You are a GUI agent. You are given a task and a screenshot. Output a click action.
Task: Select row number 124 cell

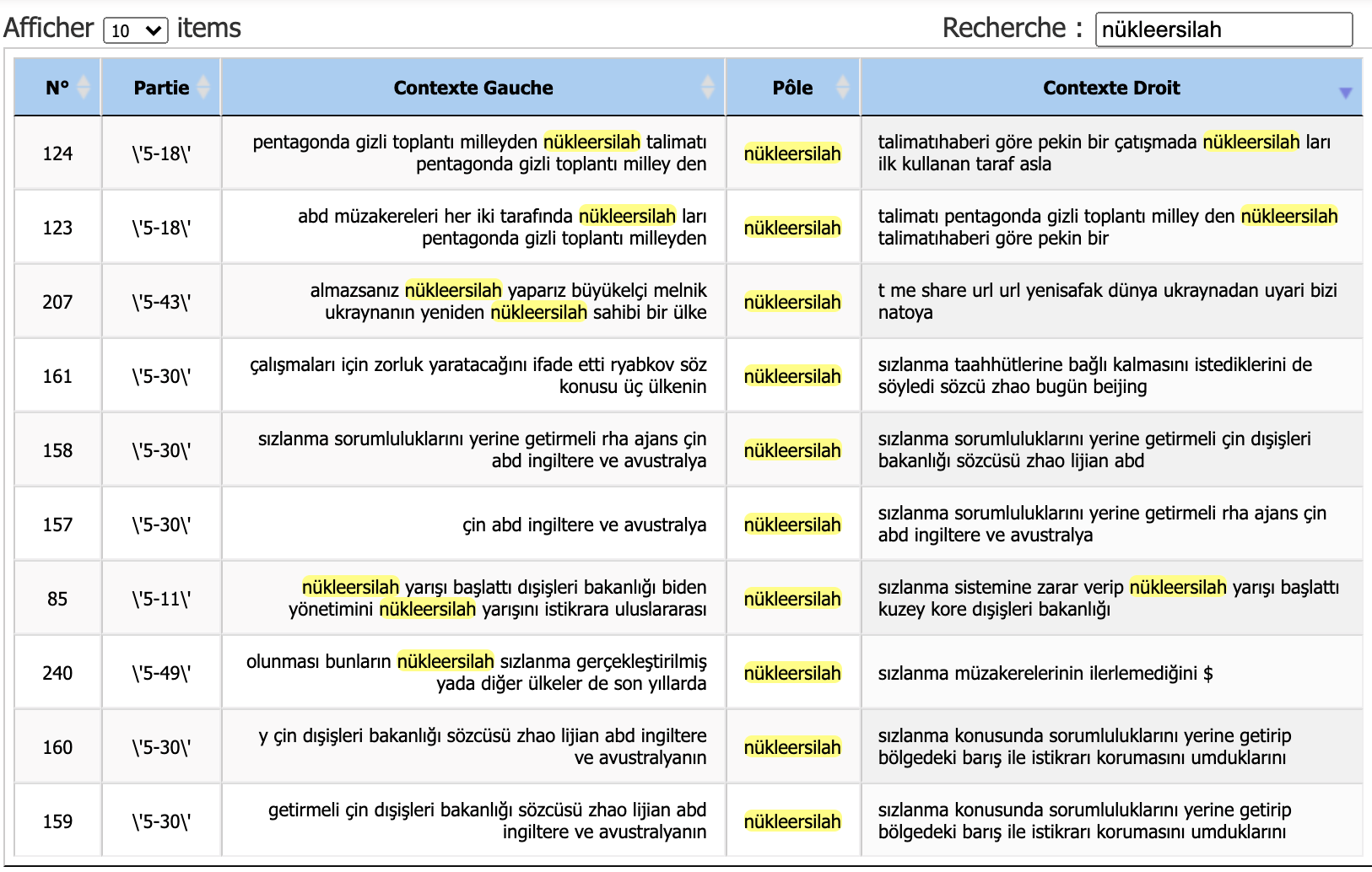(x=57, y=153)
